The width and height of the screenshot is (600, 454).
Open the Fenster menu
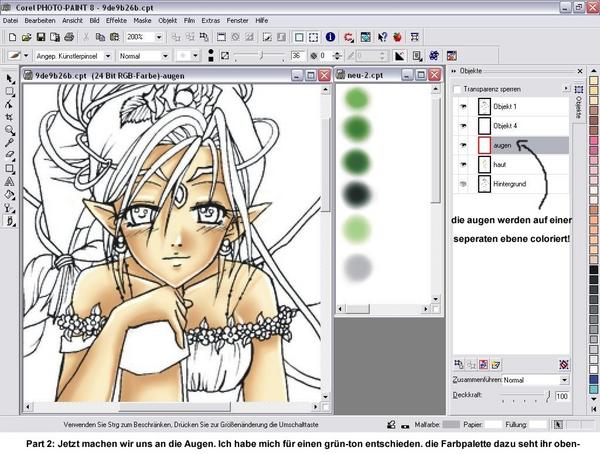tap(237, 21)
